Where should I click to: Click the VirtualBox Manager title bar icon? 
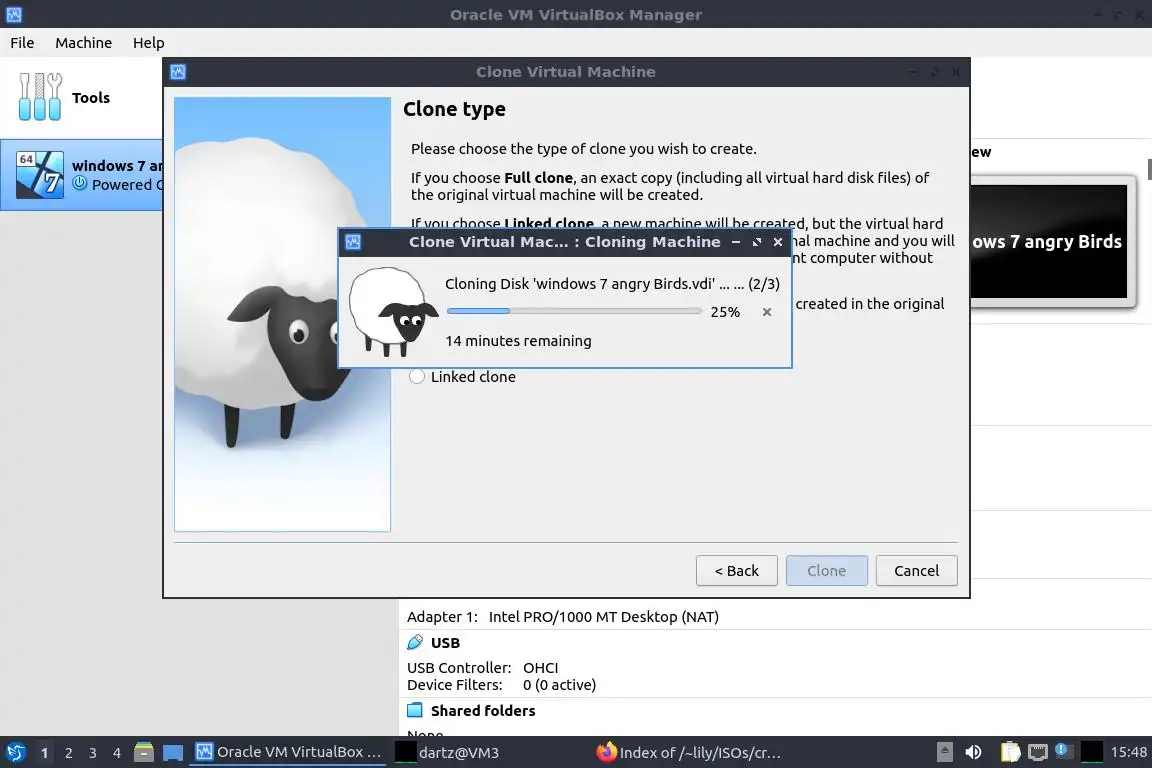(x=13, y=14)
